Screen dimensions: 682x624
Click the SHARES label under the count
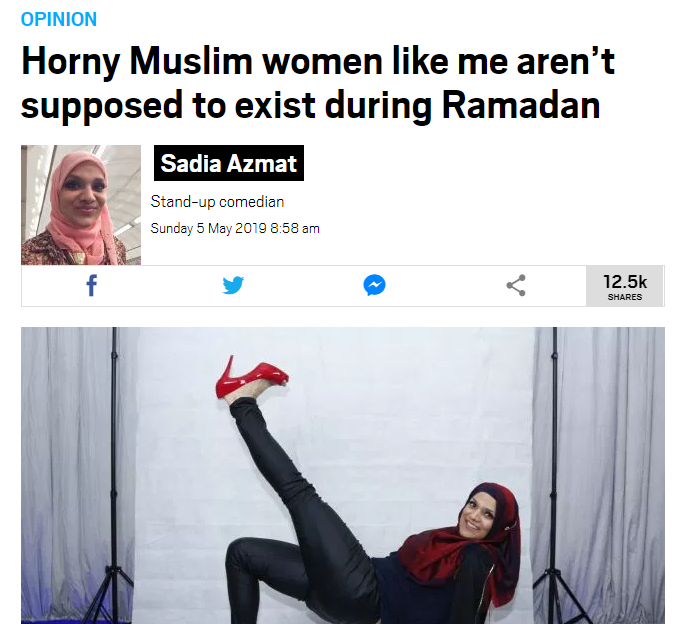pos(625,297)
